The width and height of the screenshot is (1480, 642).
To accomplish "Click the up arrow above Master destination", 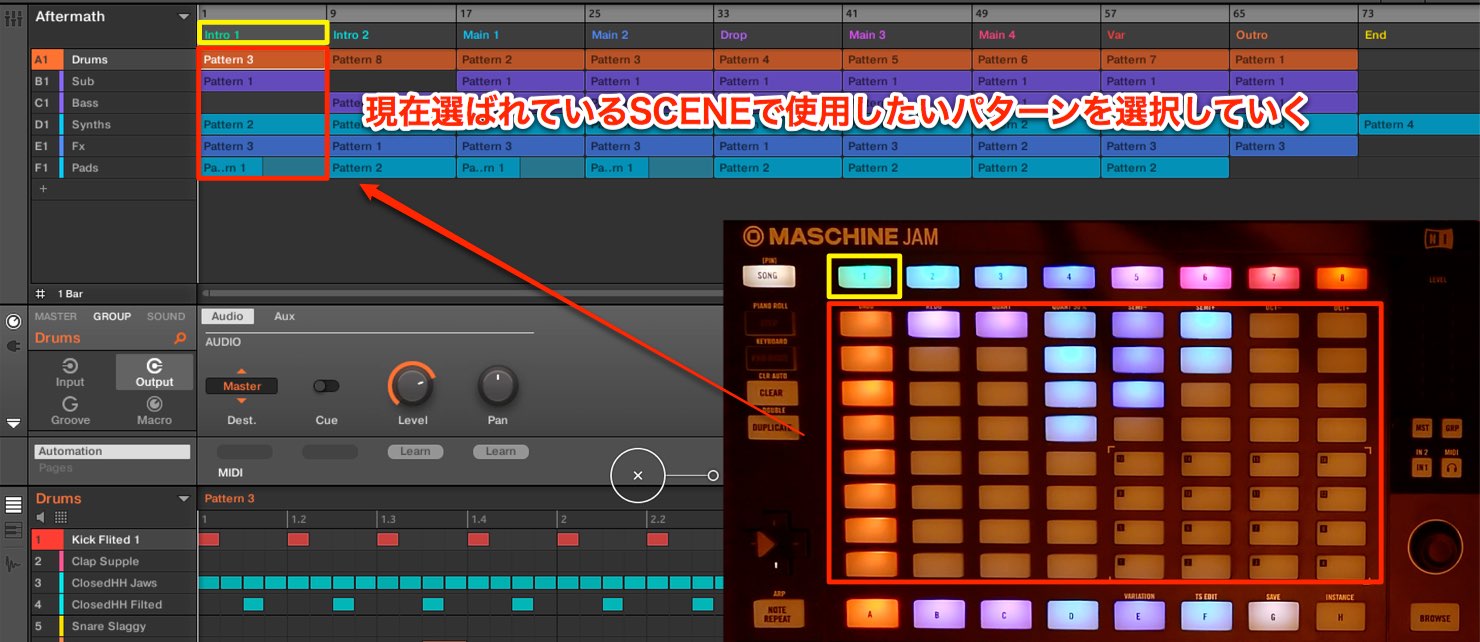I will point(241,372).
